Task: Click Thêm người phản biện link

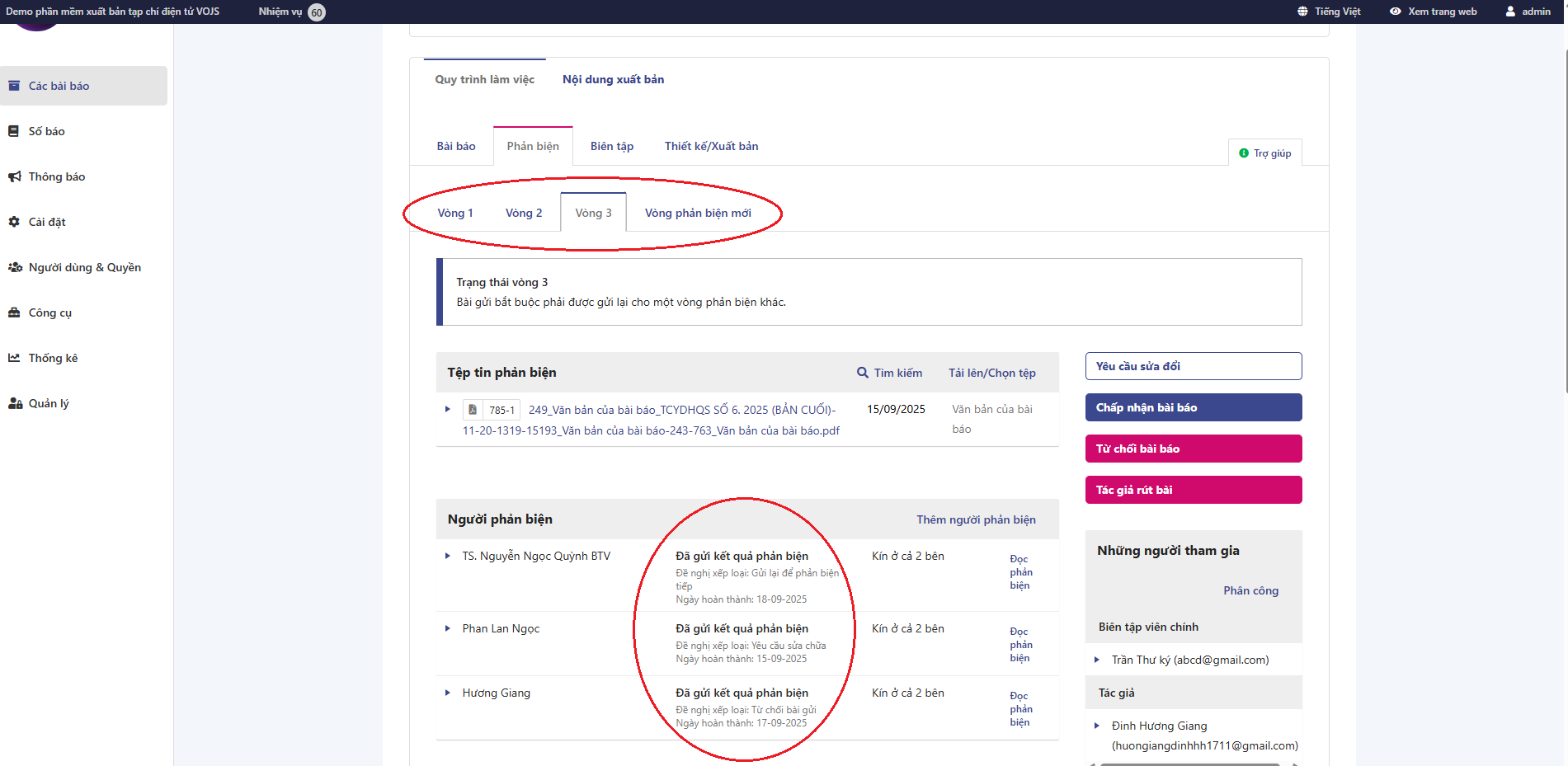Action: [x=976, y=519]
